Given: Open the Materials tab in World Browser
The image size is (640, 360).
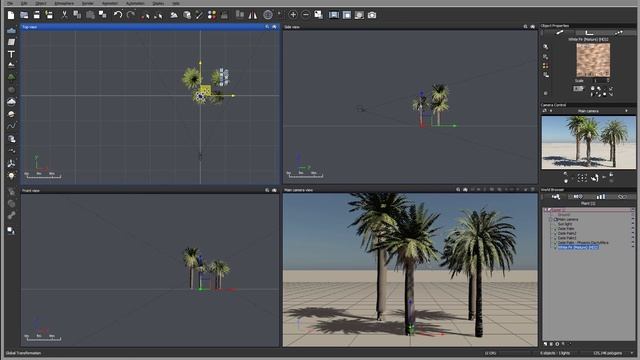Looking at the screenshot, I should [x=578, y=197].
